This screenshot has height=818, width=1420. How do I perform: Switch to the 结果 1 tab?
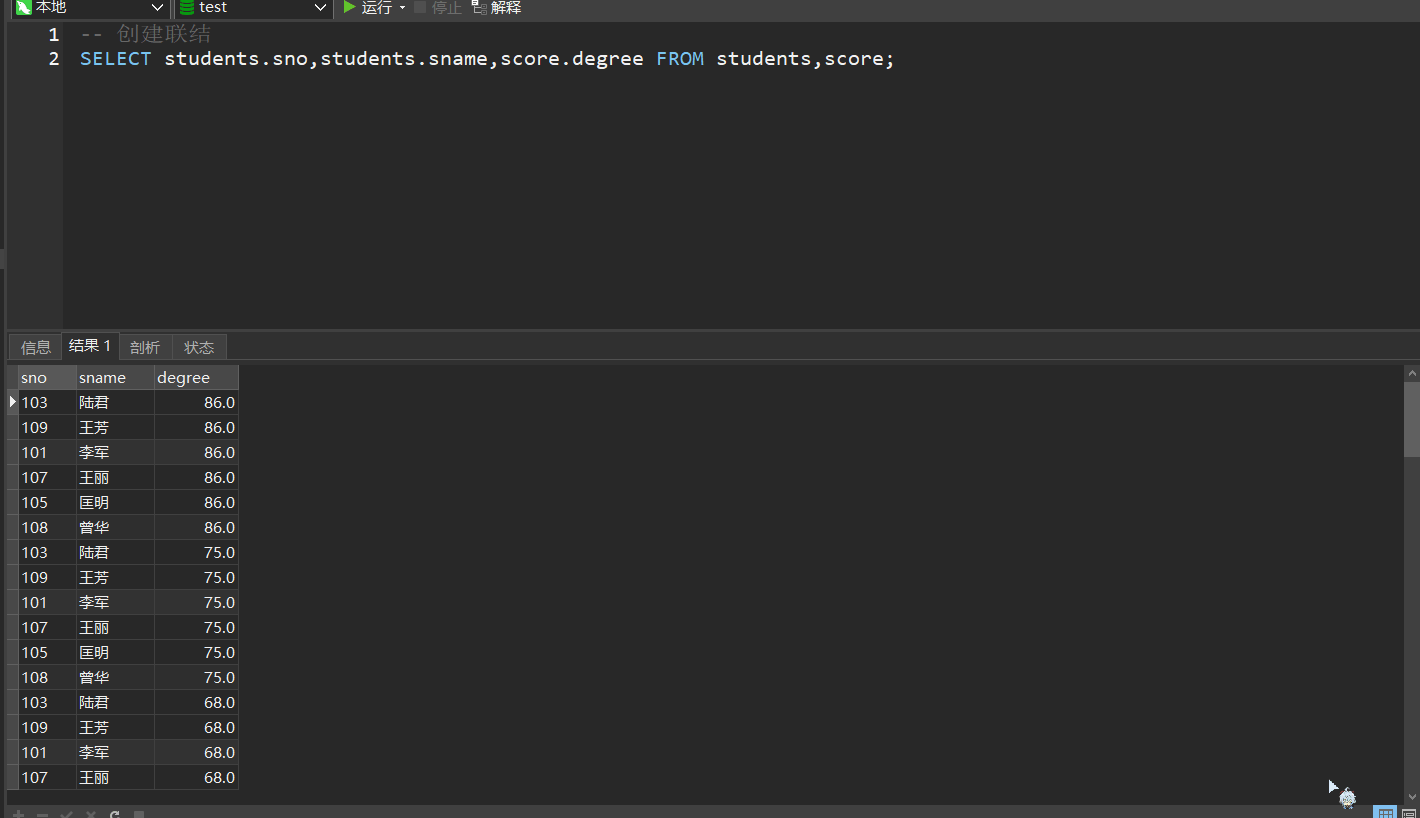[90, 346]
